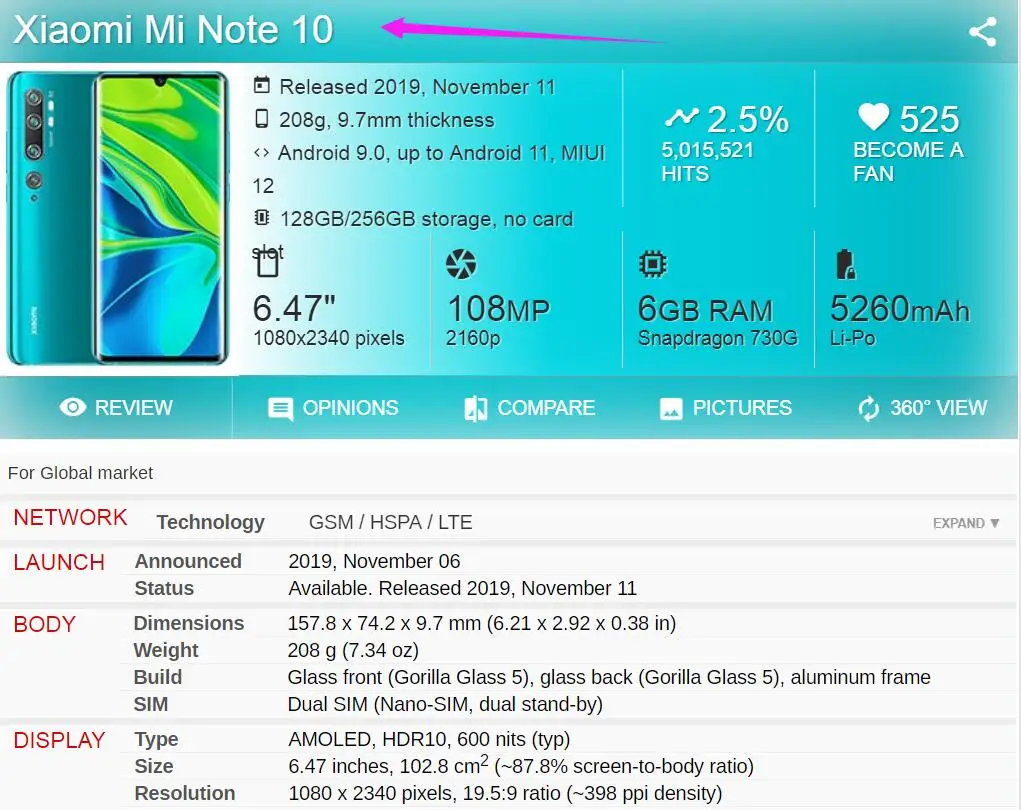Click the display size icon above 6.47"
This screenshot has width=1021, height=810.
[x=267, y=263]
